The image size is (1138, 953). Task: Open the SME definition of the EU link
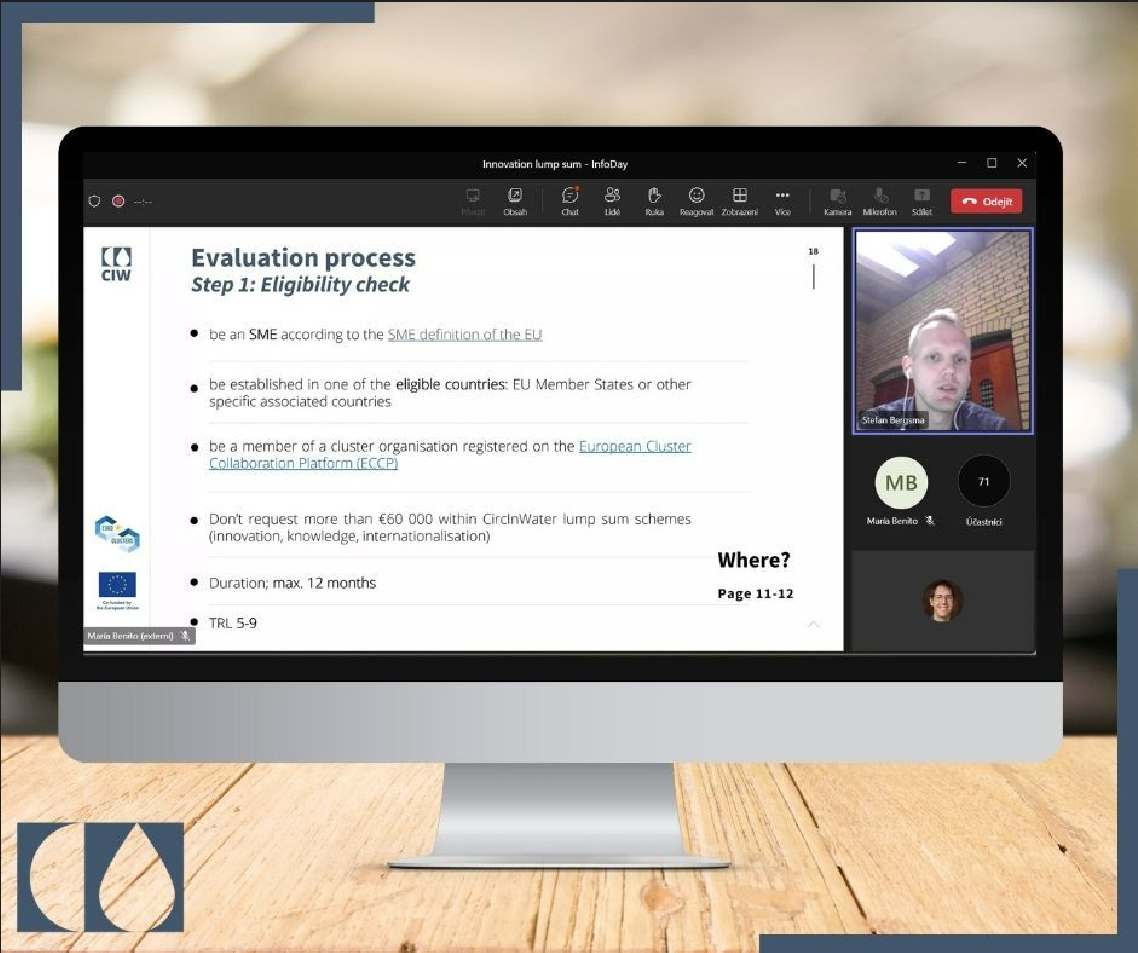coord(465,335)
